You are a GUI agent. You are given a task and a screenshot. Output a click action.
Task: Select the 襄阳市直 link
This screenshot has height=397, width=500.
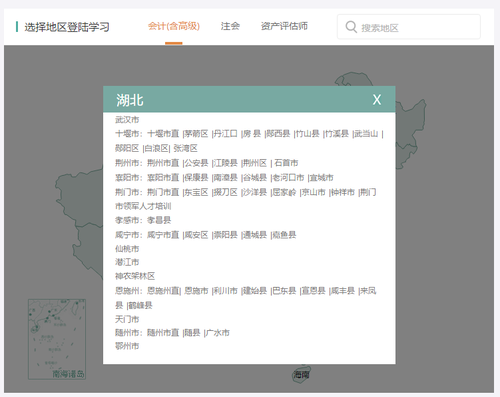pyautogui.click(x=163, y=178)
